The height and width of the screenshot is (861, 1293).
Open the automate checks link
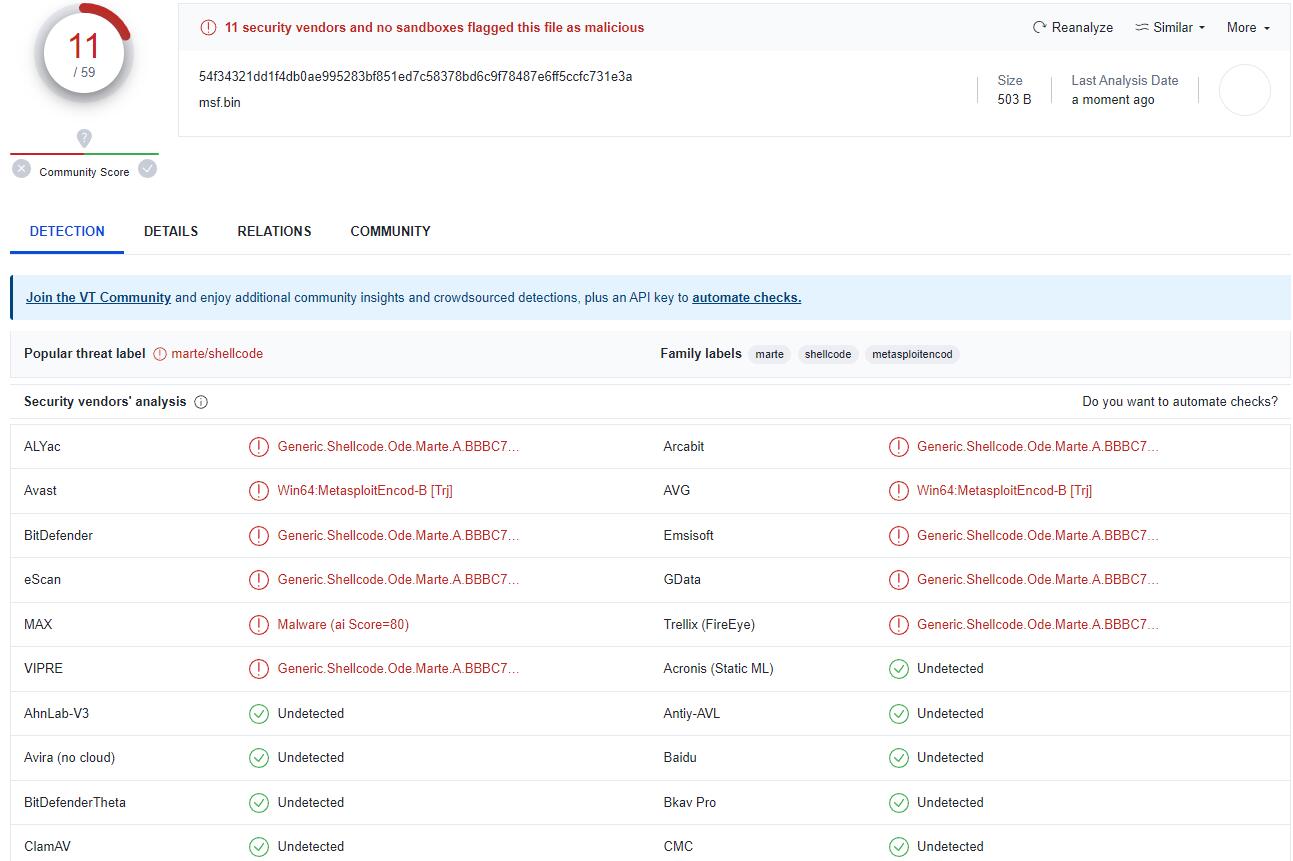747,297
